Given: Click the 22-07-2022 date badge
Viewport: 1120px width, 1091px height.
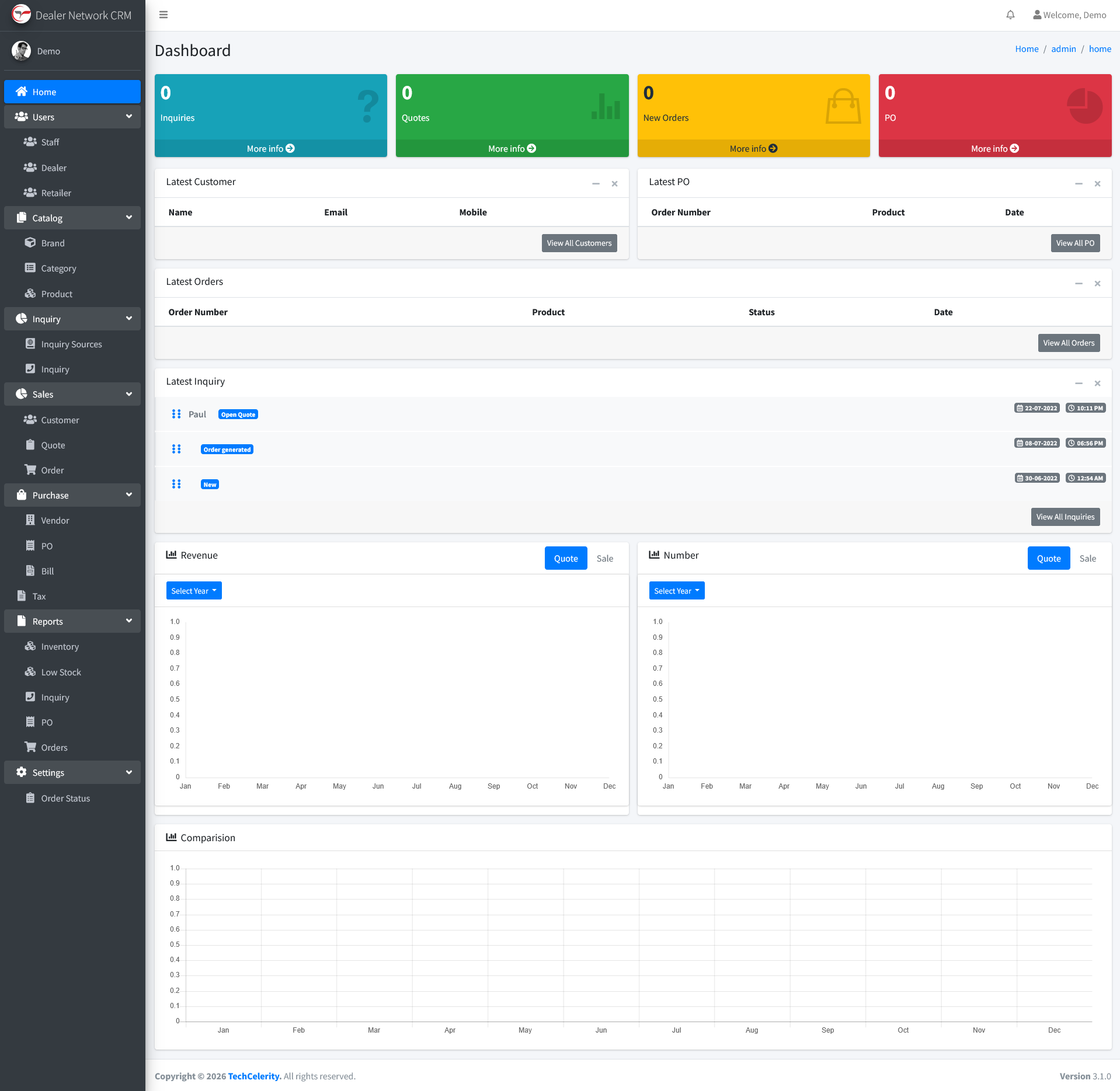Looking at the screenshot, I should point(1037,408).
